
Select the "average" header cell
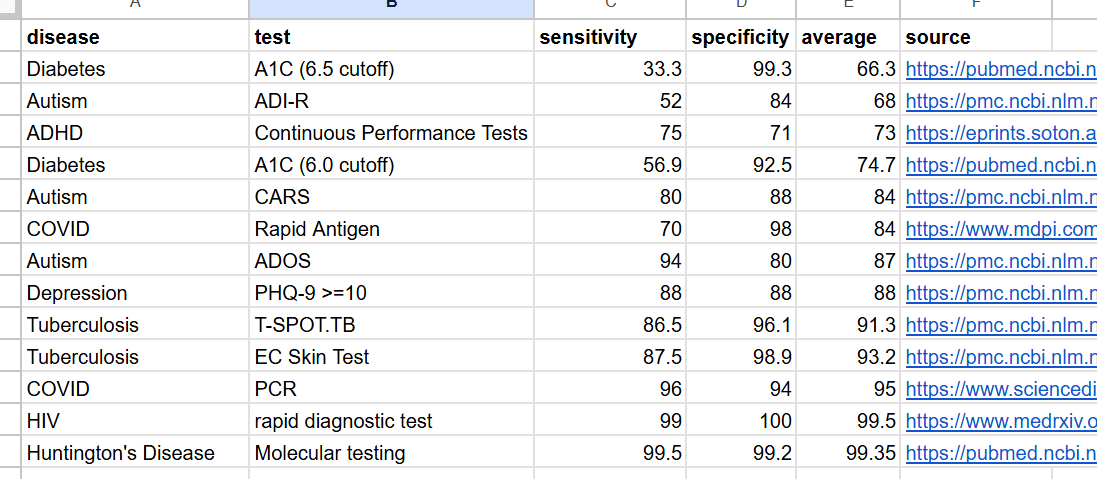[839, 37]
